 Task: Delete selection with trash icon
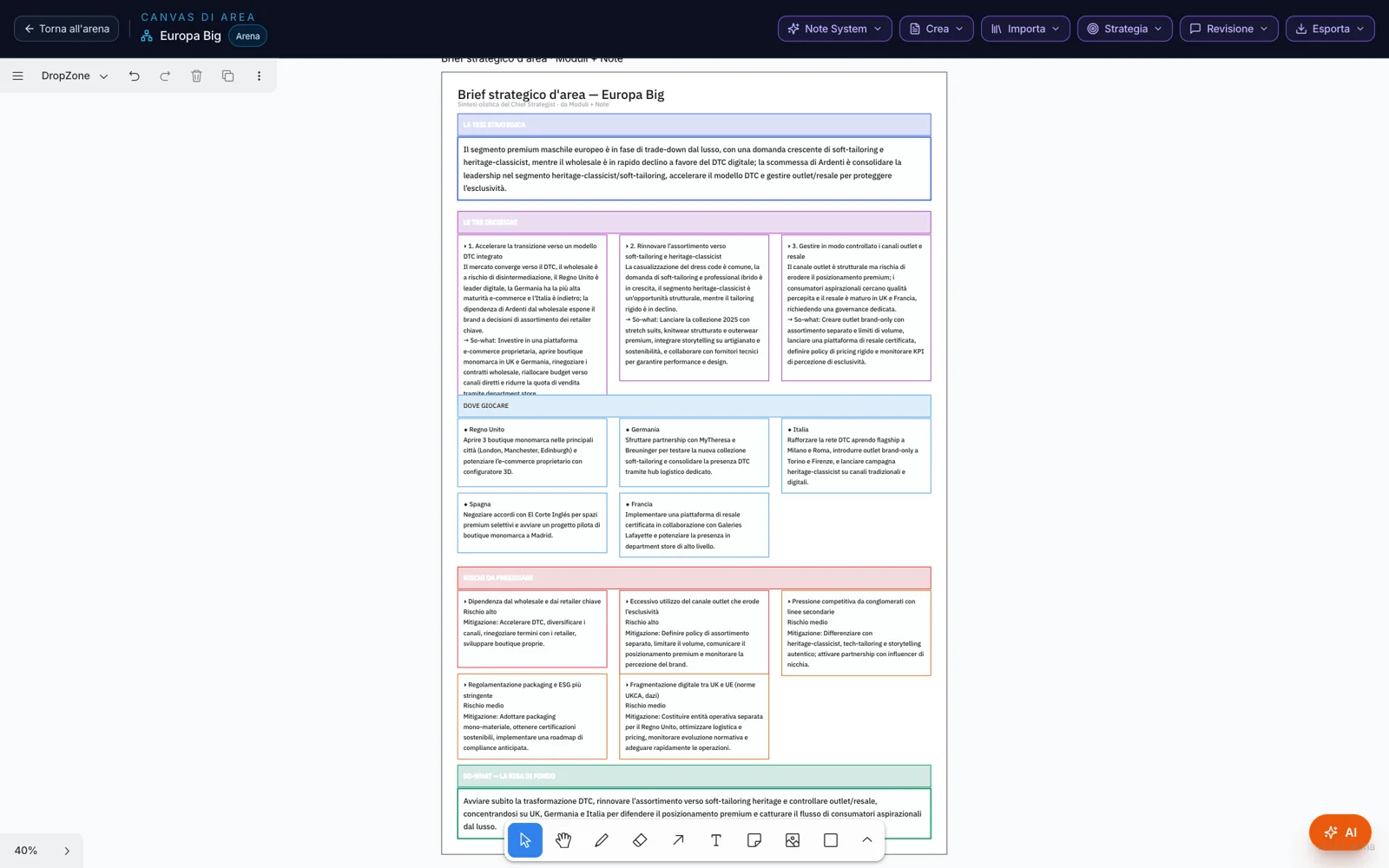pyautogui.click(x=197, y=76)
